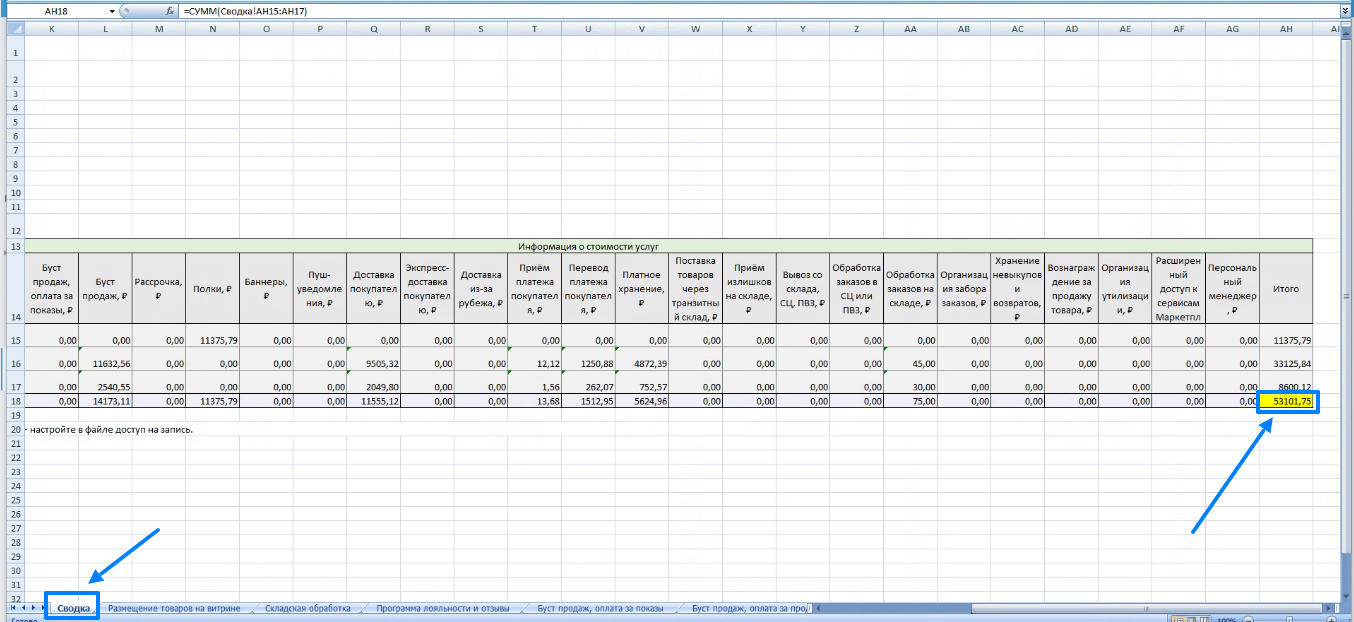Expand the formula bar with right-end chevron
Screen dimensions: 1354x622
pyautogui.click(x=1346, y=10)
